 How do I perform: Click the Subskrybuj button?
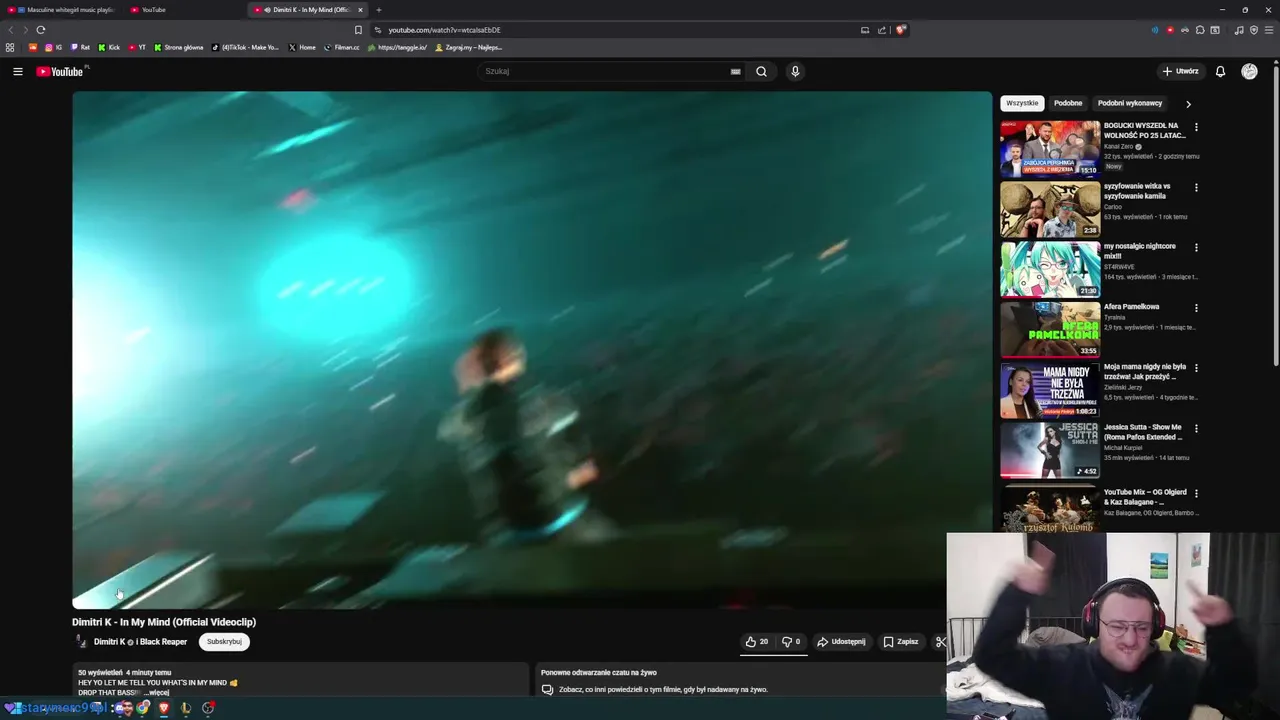coord(224,642)
